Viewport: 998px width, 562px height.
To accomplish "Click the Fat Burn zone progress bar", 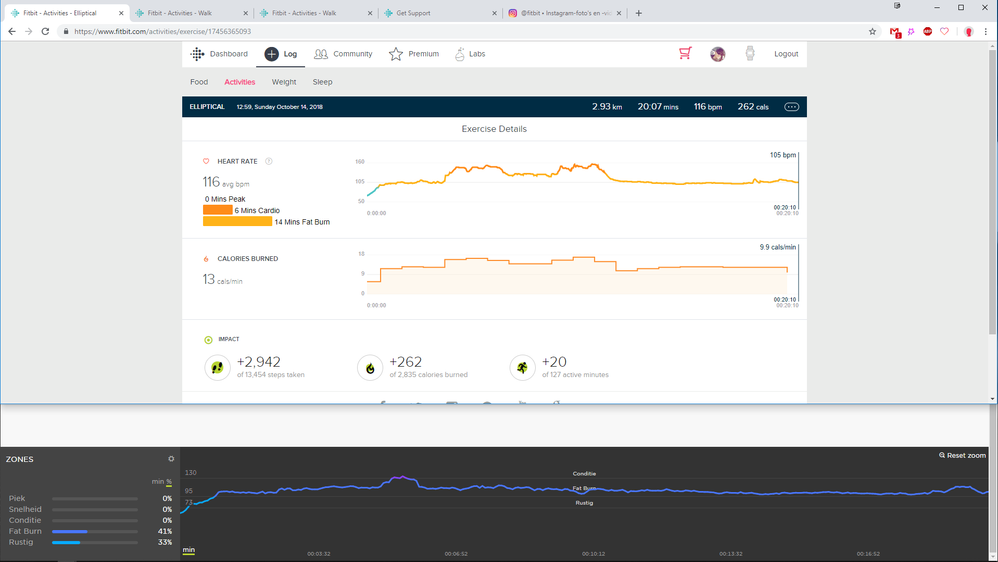I will click(95, 531).
